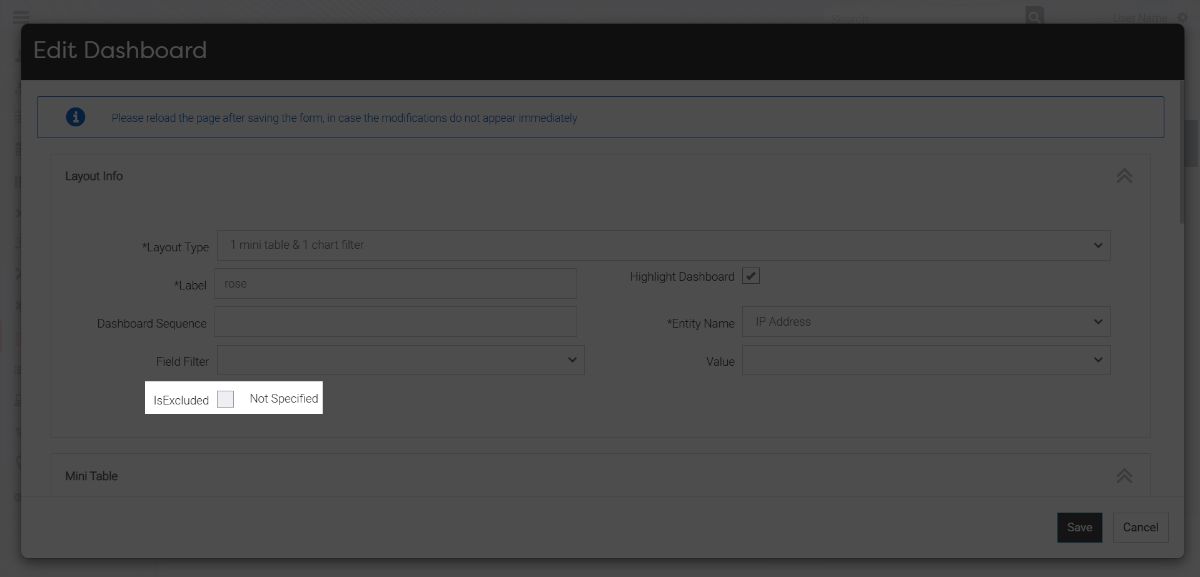Click the search magnifier icon

click(1033, 17)
